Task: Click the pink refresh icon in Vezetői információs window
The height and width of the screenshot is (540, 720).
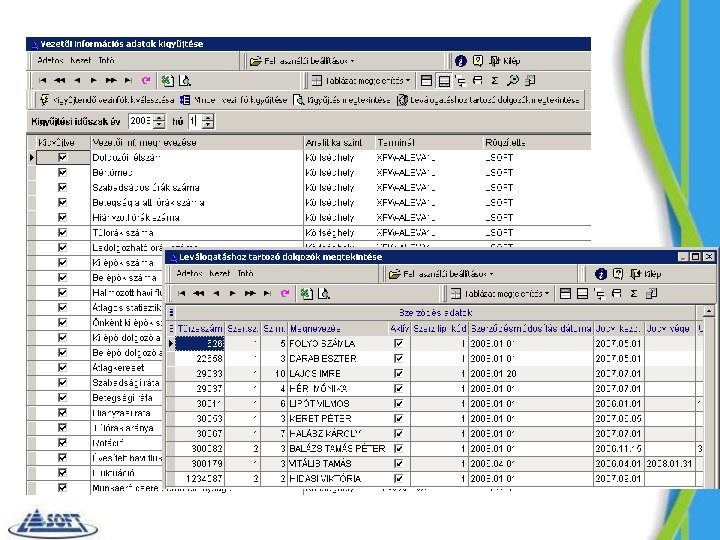Action: click(146, 81)
